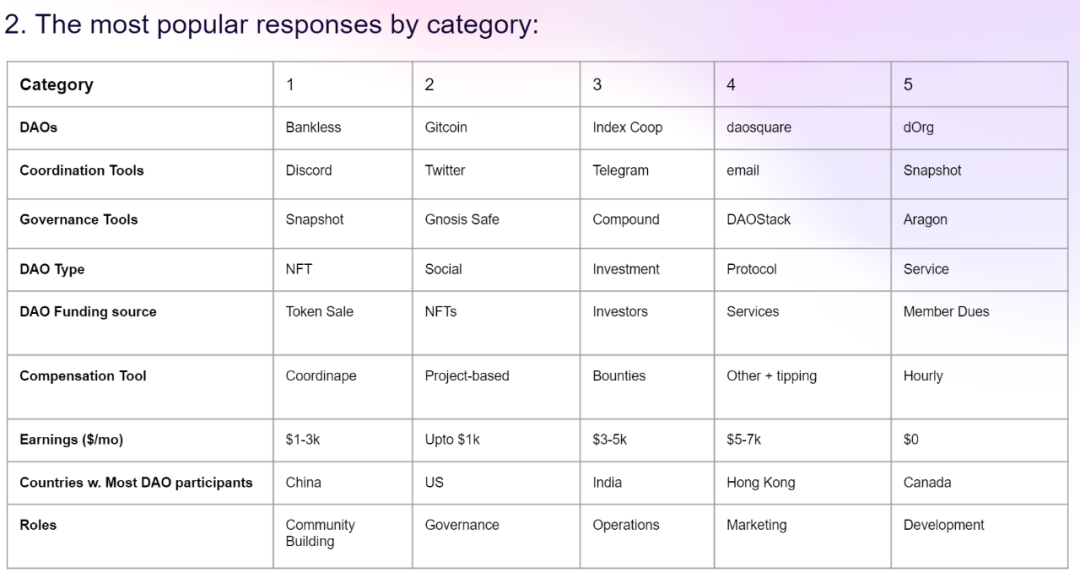
Task: Click the 'Upto $1k' earnings cell
Action: pyautogui.click(x=496, y=440)
